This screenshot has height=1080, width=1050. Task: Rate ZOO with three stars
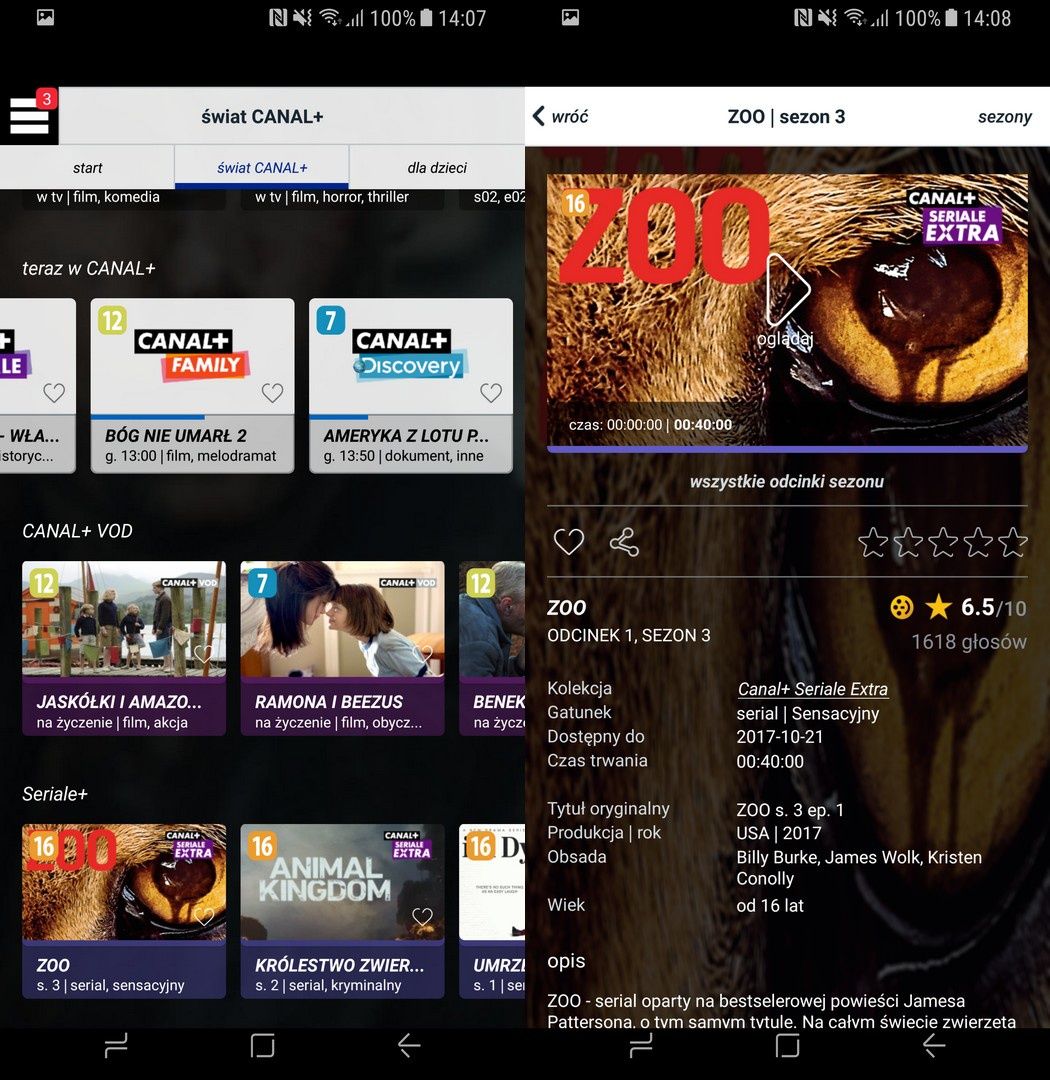click(943, 542)
